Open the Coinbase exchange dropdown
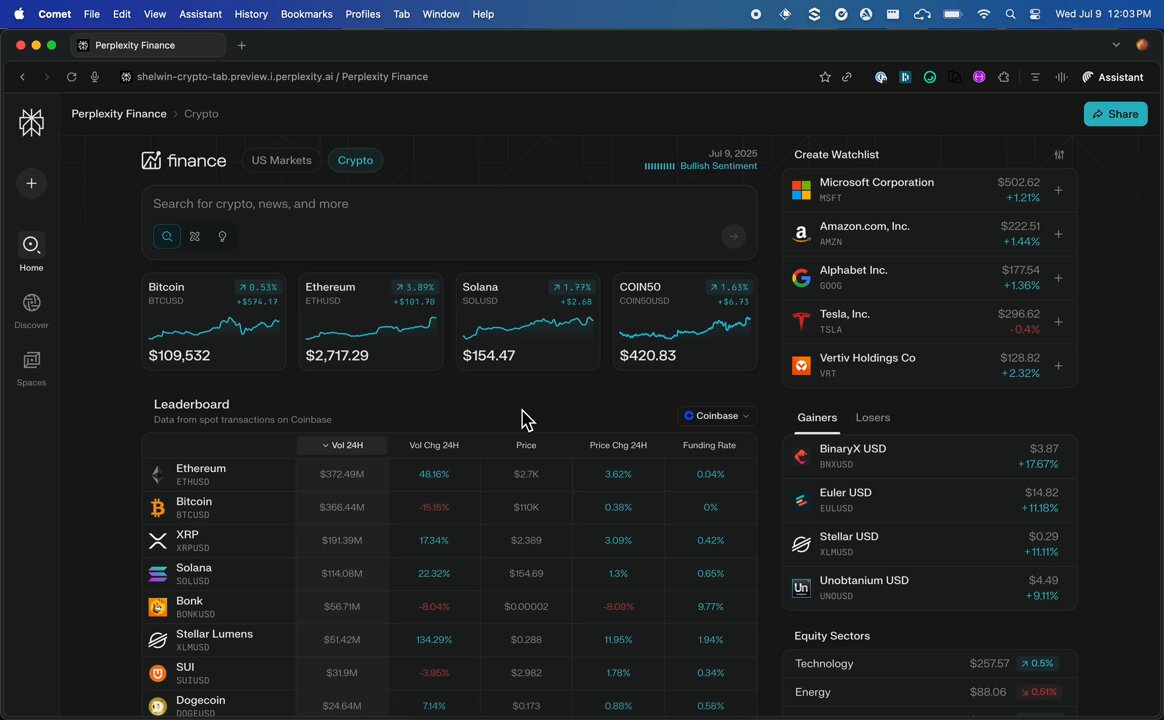This screenshot has width=1164, height=720. pos(716,416)
